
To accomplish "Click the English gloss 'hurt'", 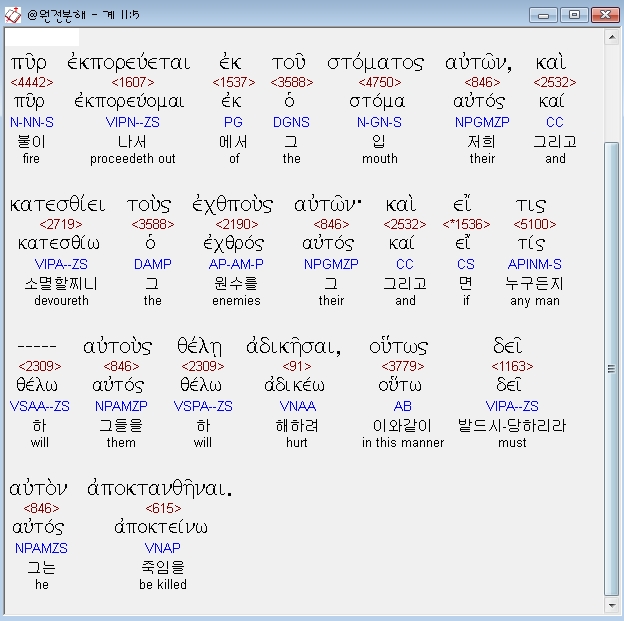I will point(296,443).
